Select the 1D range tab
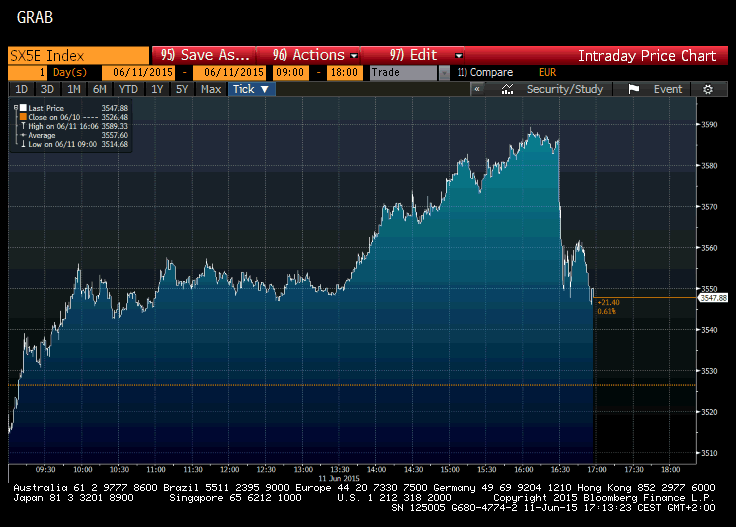736x527 pixels. (x=22, y=89)
